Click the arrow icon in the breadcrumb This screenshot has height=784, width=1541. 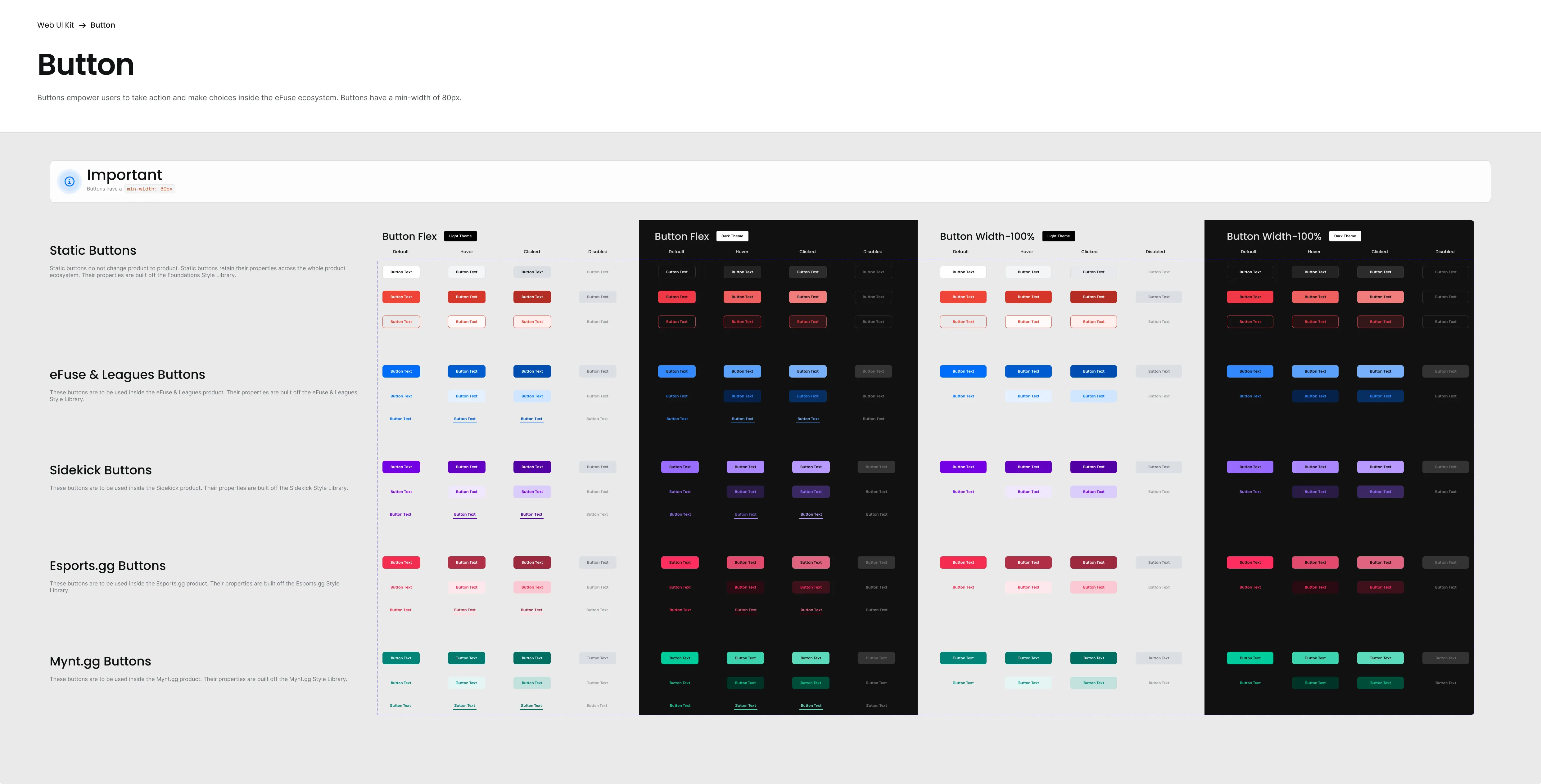(82, 25)
